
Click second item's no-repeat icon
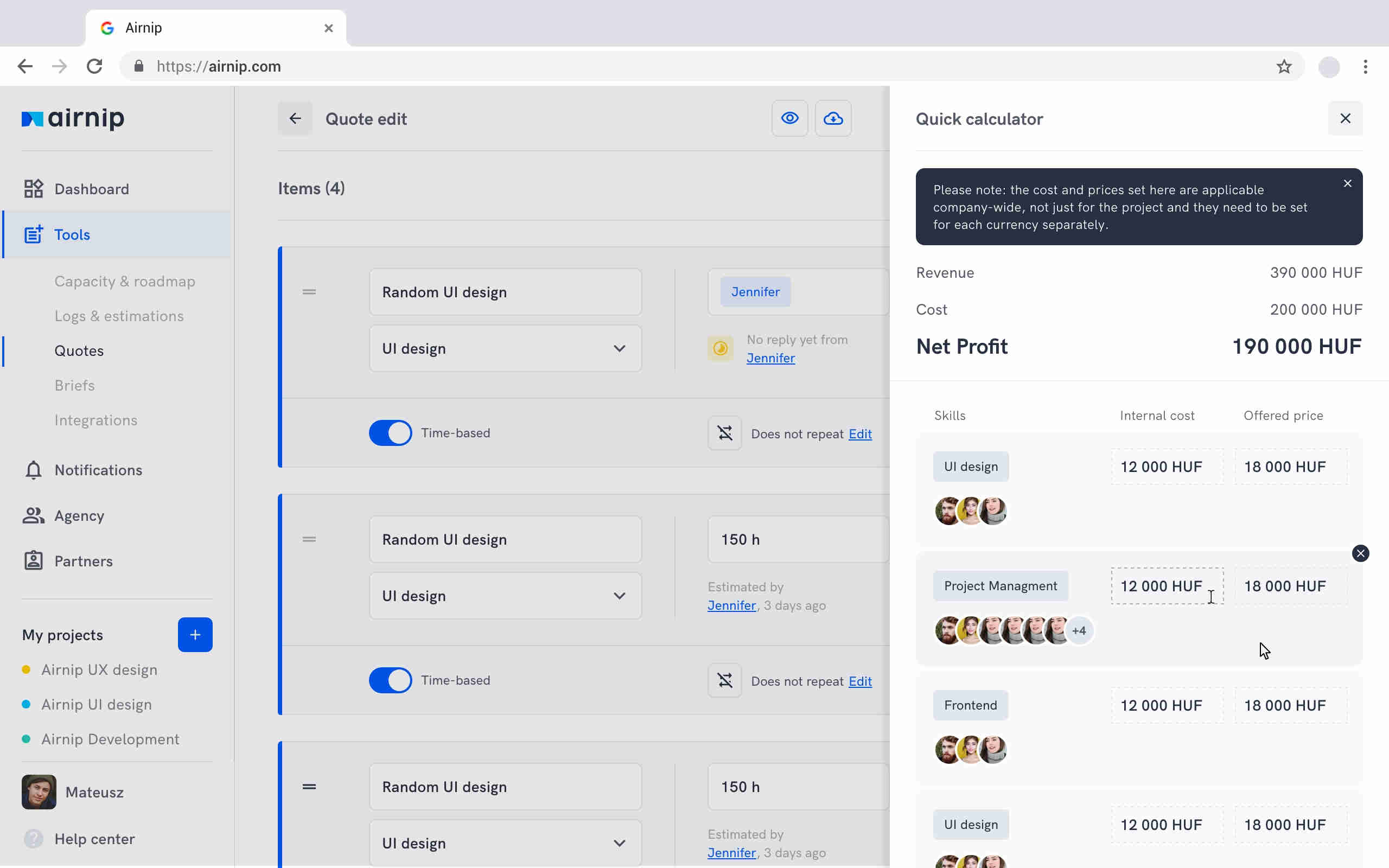click(x=725, y=680)
